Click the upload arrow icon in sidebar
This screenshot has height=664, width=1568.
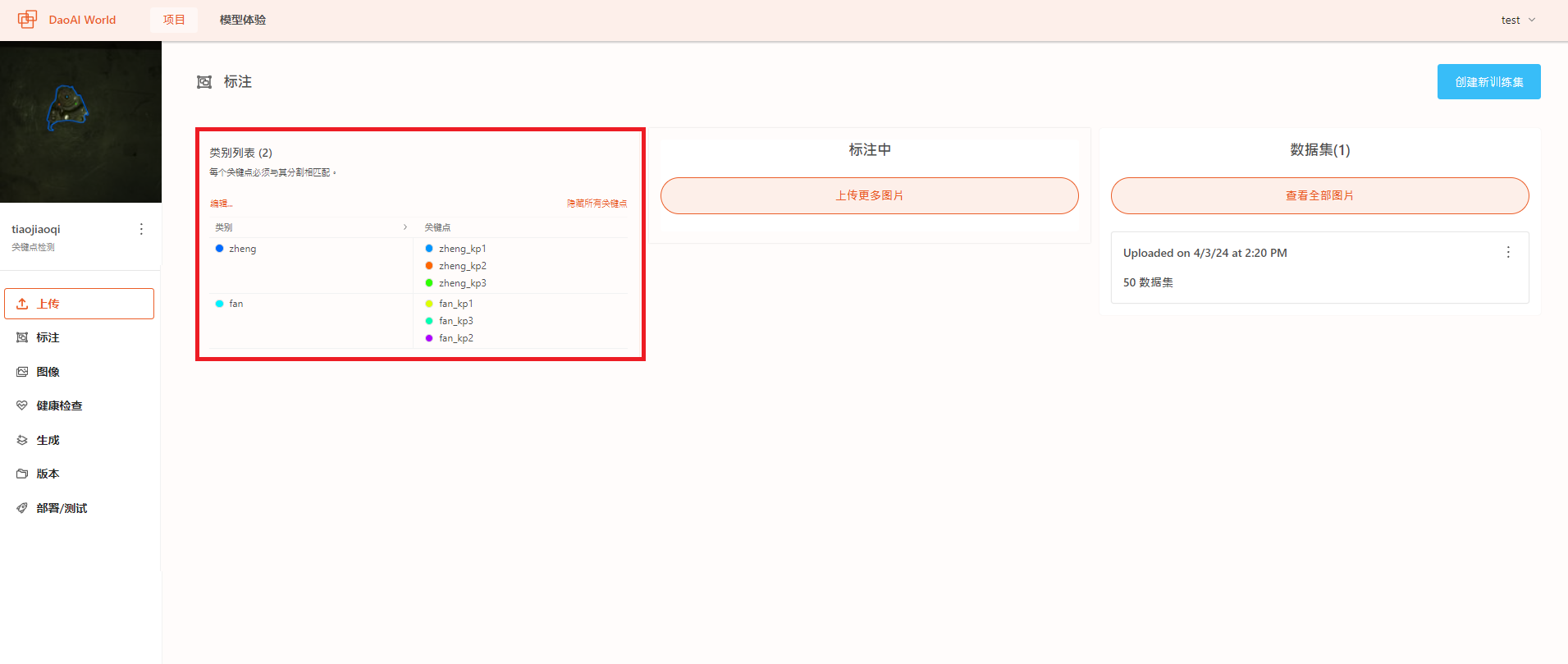point(22,304)
